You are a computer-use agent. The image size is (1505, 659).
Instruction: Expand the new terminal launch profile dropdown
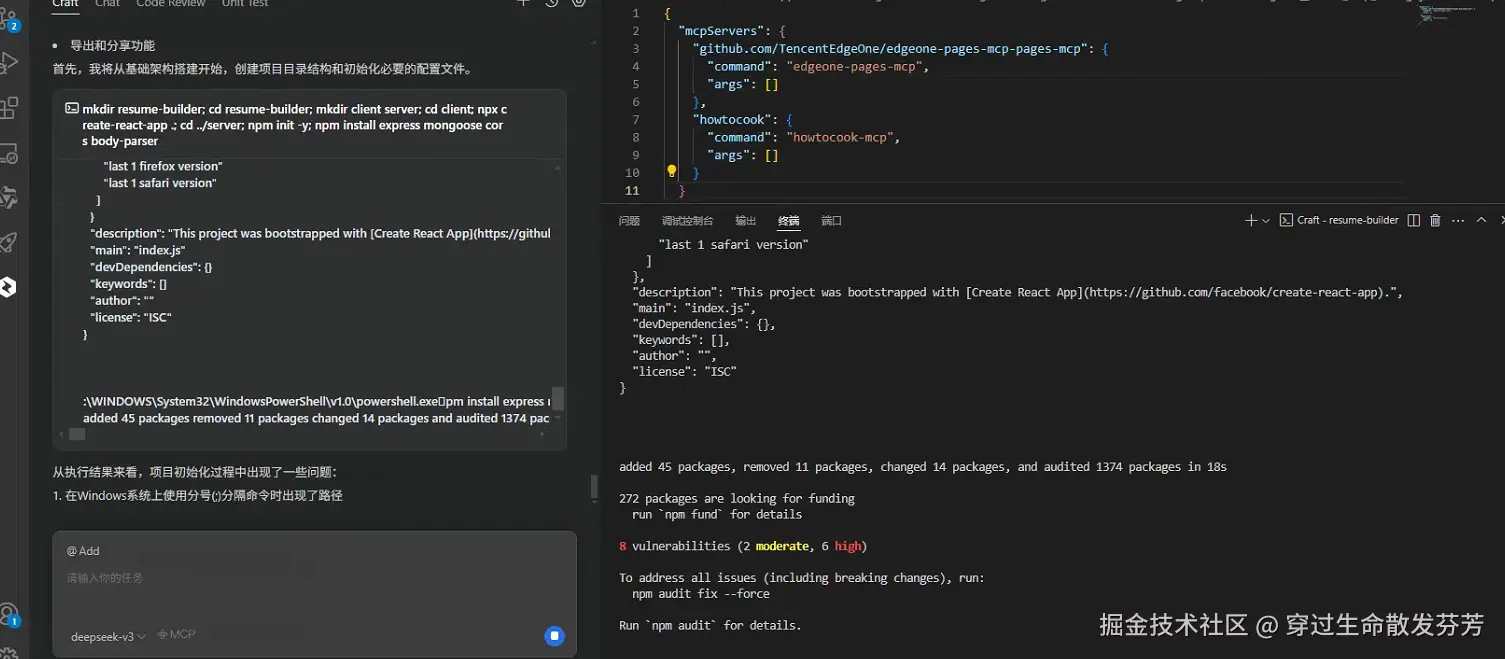(1266, 220)
